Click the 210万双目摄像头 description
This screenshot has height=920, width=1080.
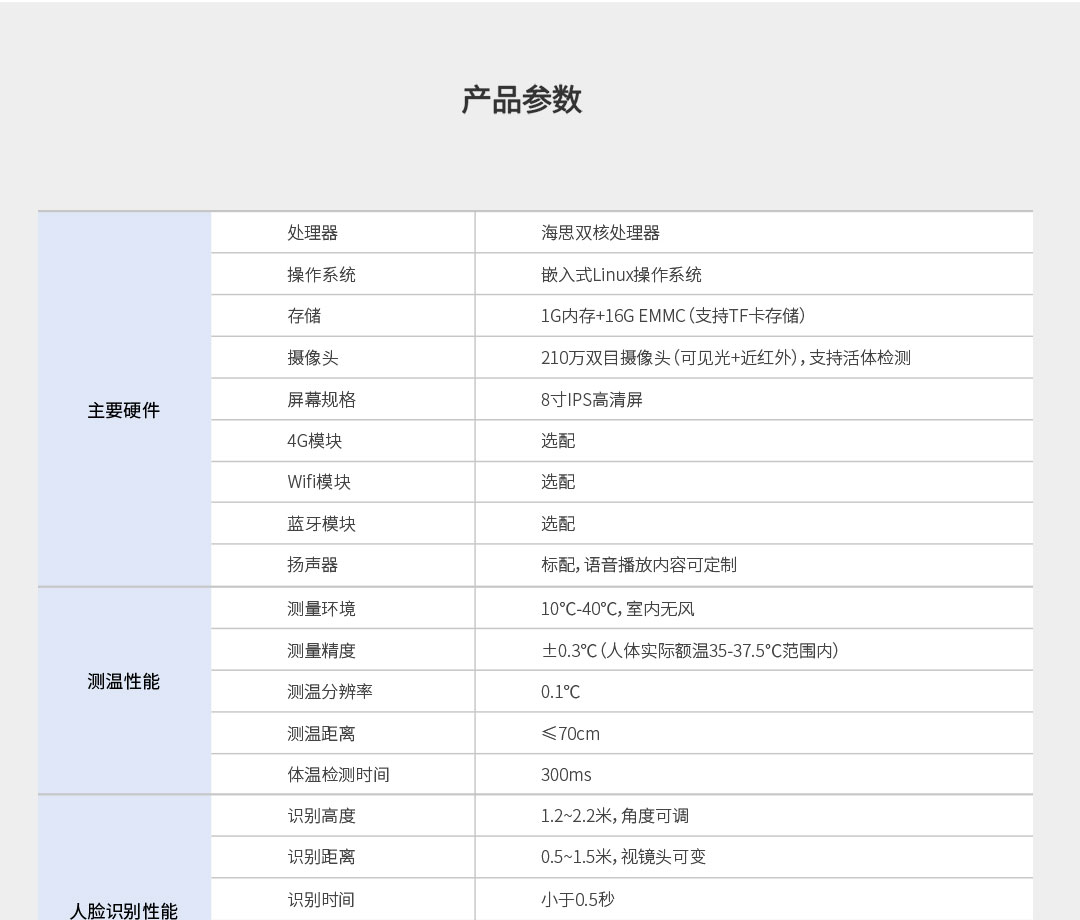click(725, 358)
